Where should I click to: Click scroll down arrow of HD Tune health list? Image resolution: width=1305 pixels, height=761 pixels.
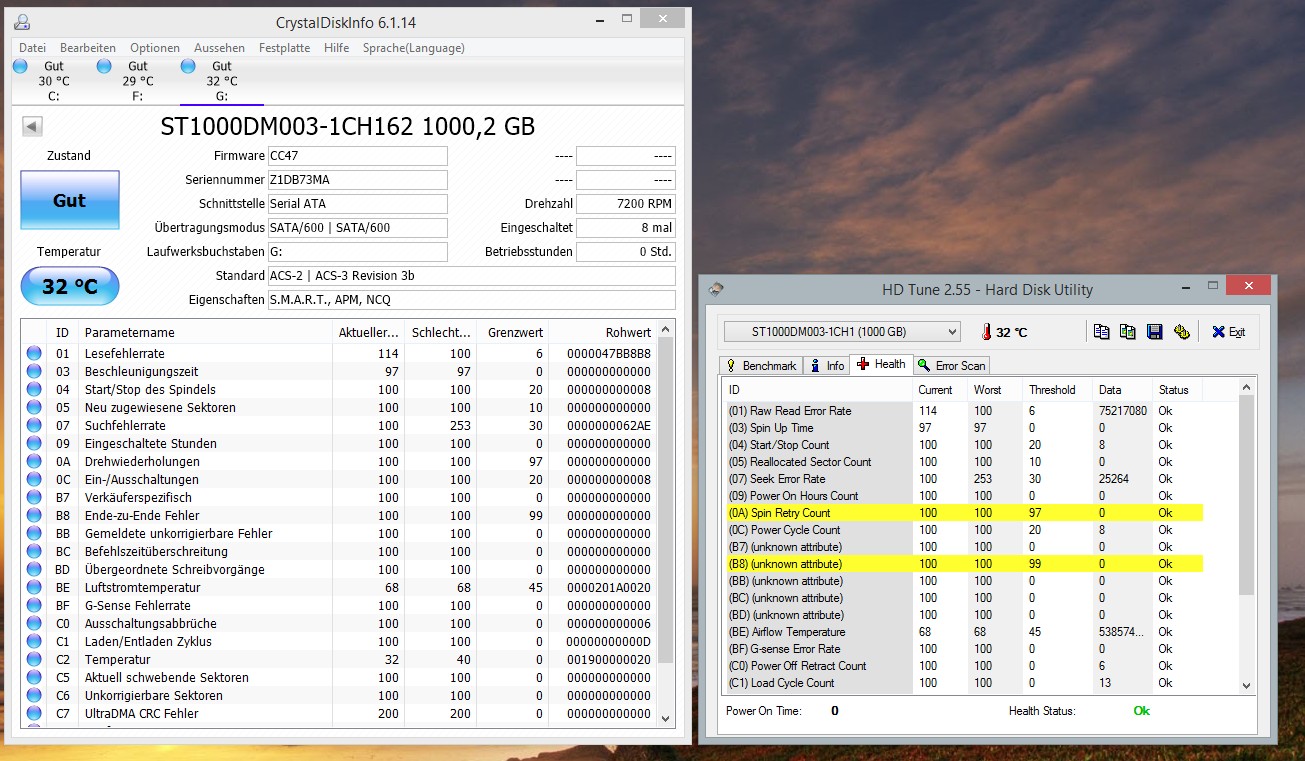click(1246, 685)
